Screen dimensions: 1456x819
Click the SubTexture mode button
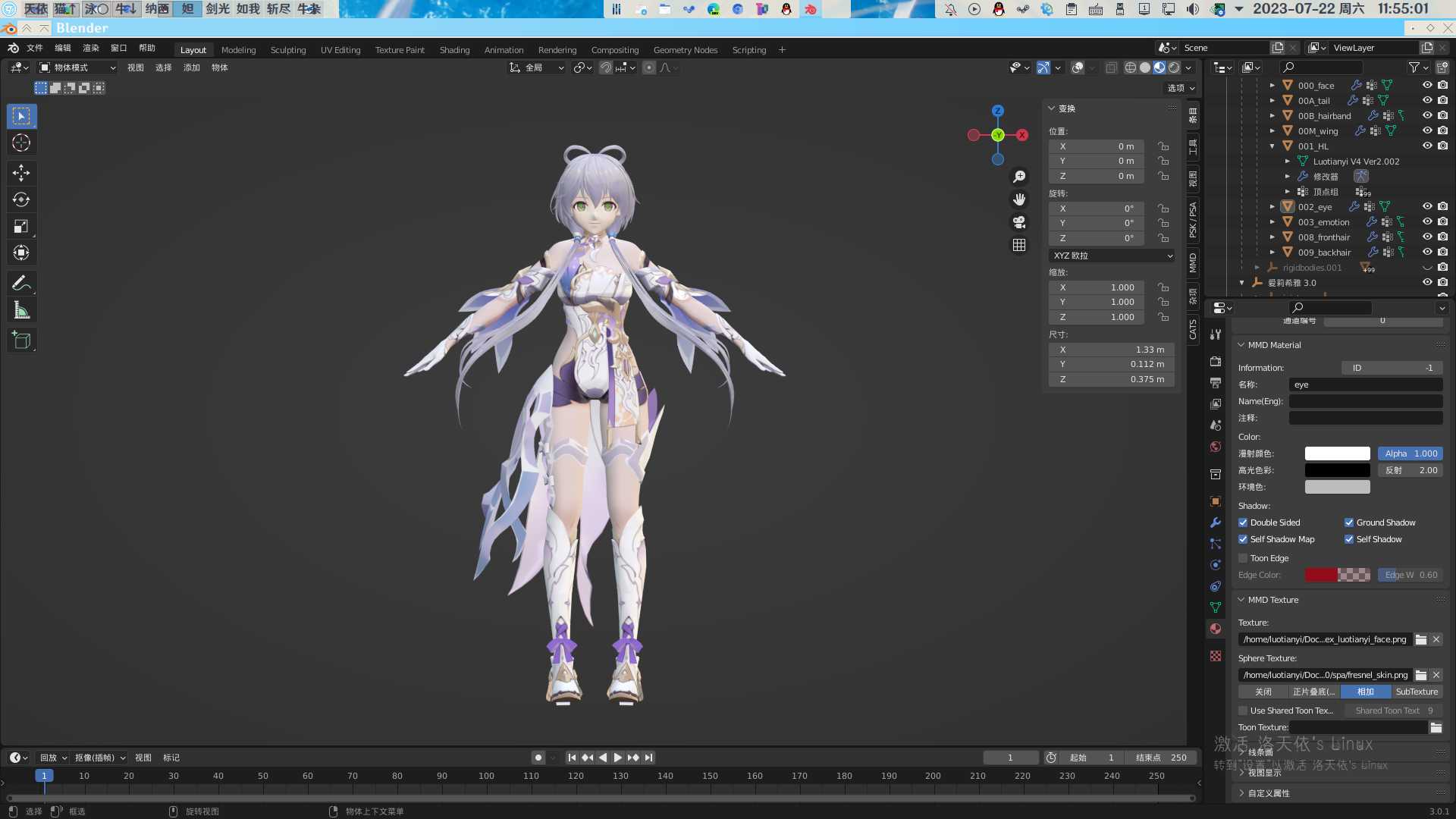click(1417, 692)
